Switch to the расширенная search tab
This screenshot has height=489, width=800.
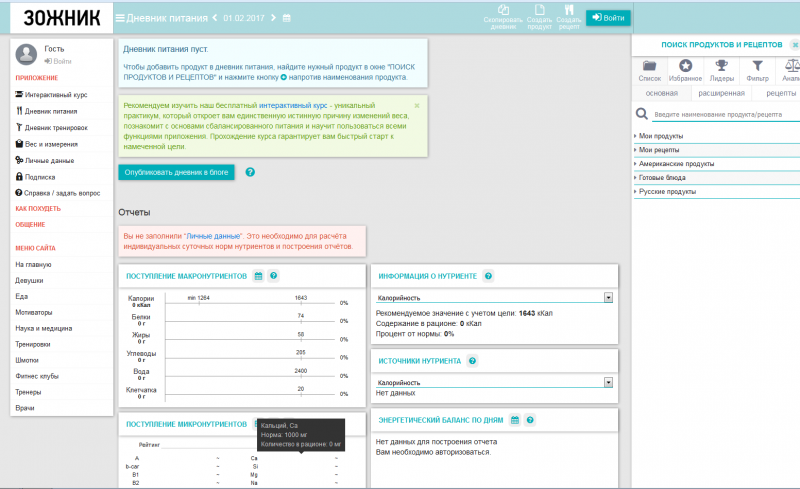click(x=720, y=93)
